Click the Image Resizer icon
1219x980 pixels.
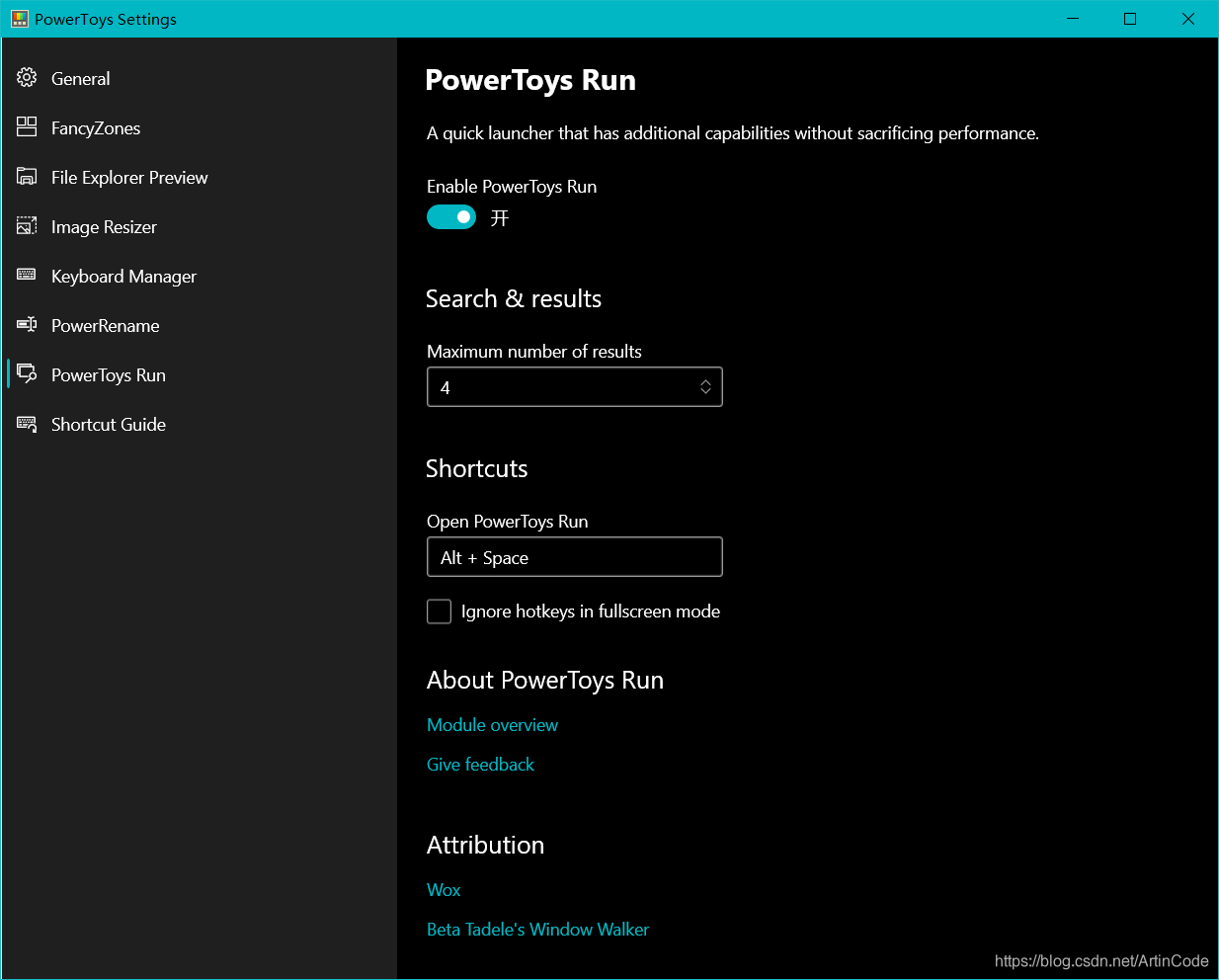(x=27, y=226)
